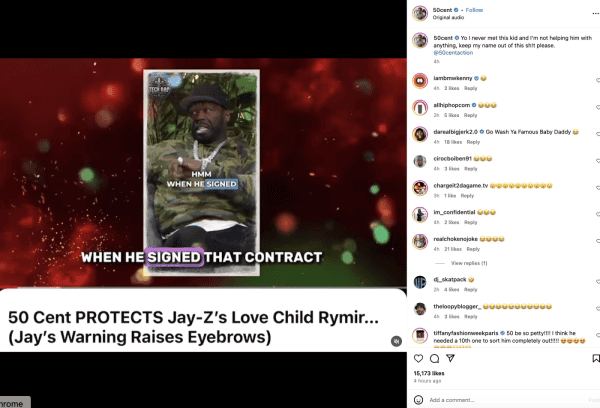The width and height of the screenshot is (600, 408).
Task: Like iambmwkenny's comment heart
Action: point(598,80)
